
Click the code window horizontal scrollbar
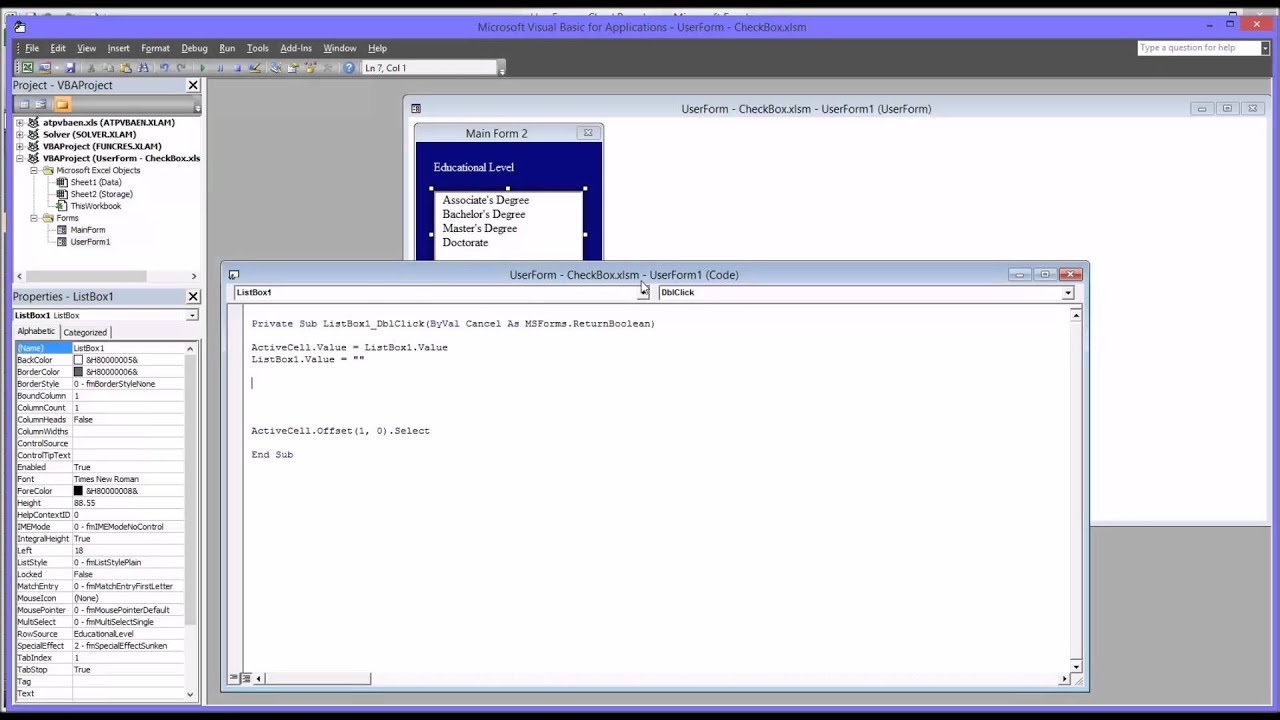pos(660,679)
